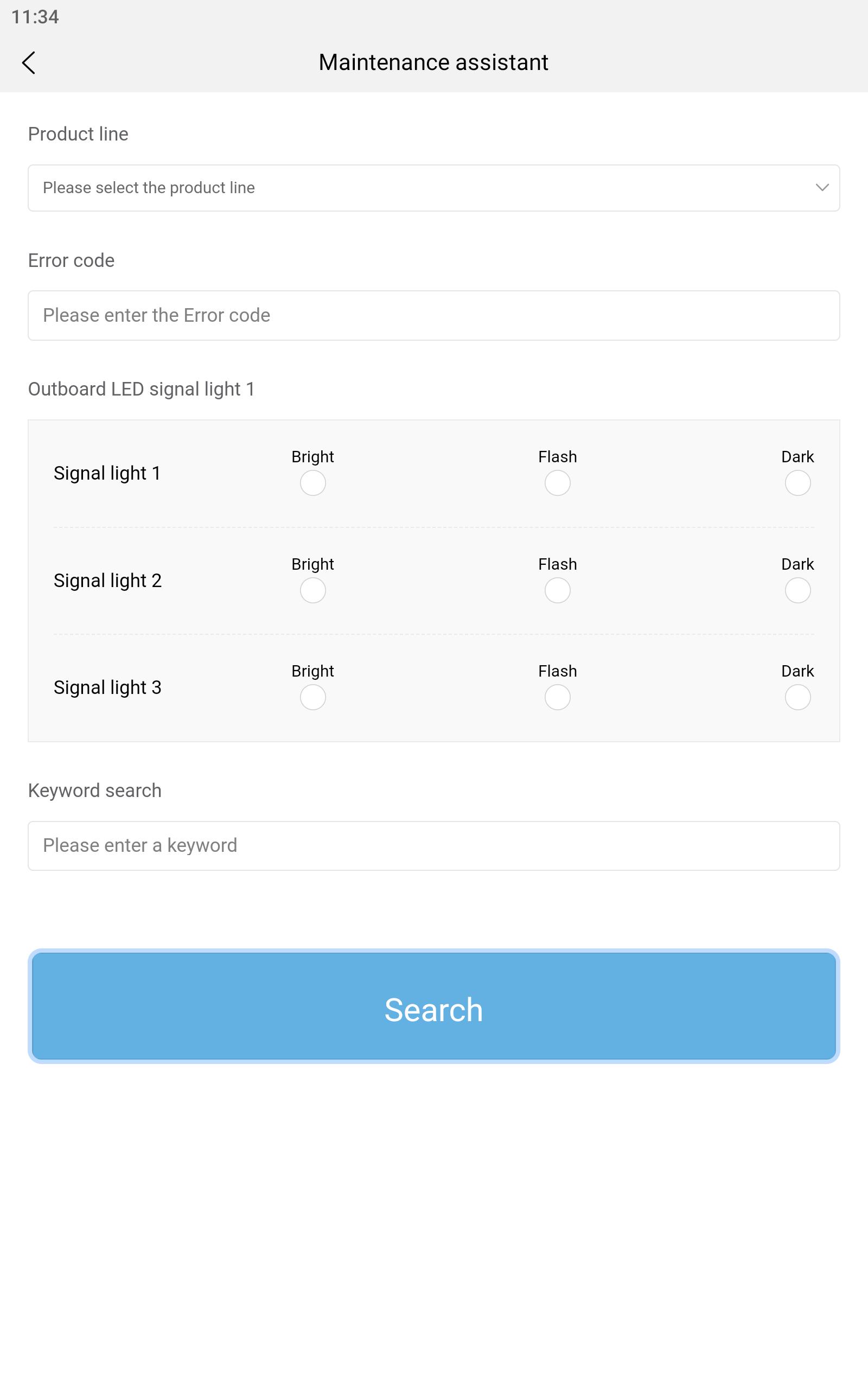Viewport: 868px width, 1389px height.
Task: Tap the blue Search button
Action: pos(434,1005)
